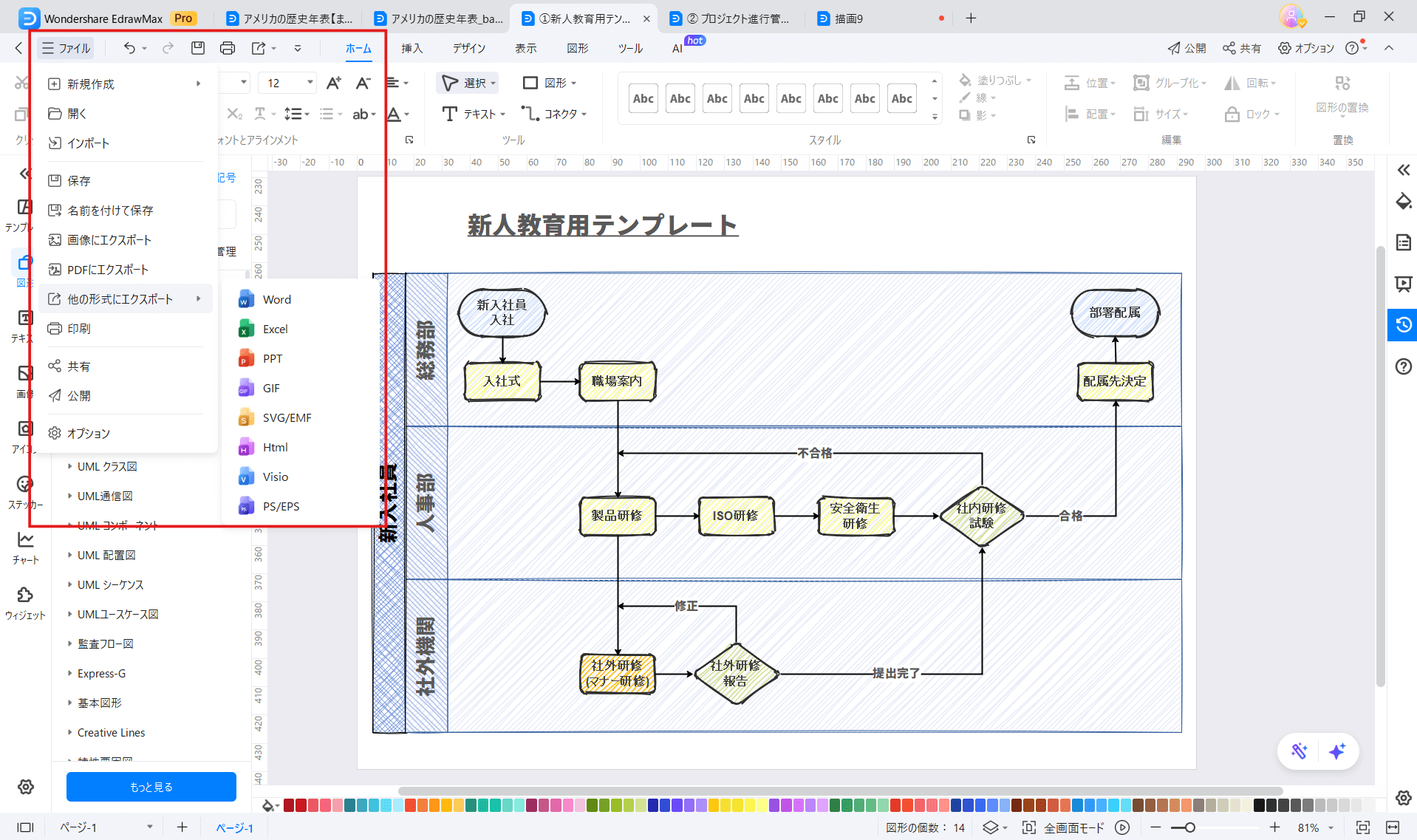Choose PDFにエクスポート from file menu
The image size is (1417, 840).
coord(126,270)
